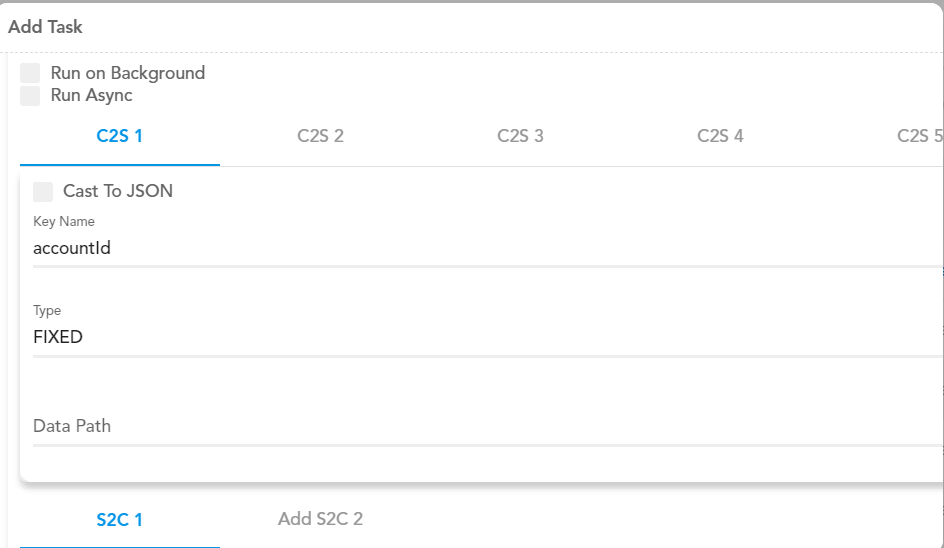The image size is (944, 548).
Task: Switch to the C2S 2 tab
Action: (320, 136)
